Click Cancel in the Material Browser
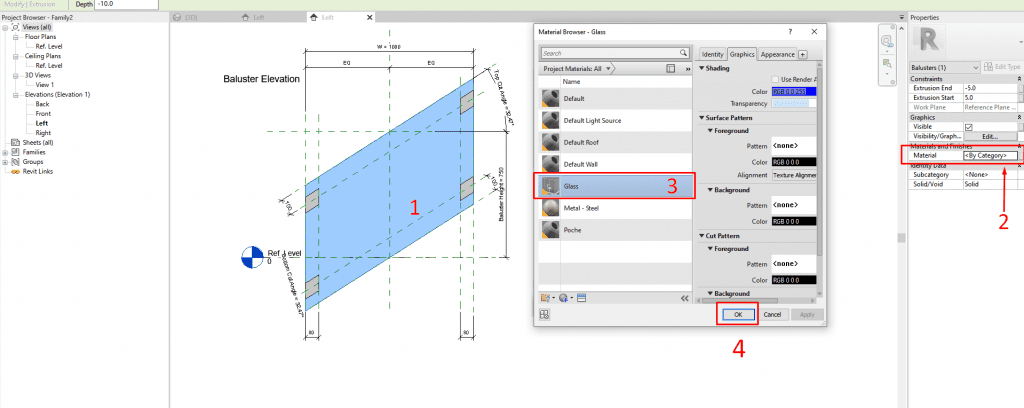This screenshot has height=408, width=1024. [771, 314]
